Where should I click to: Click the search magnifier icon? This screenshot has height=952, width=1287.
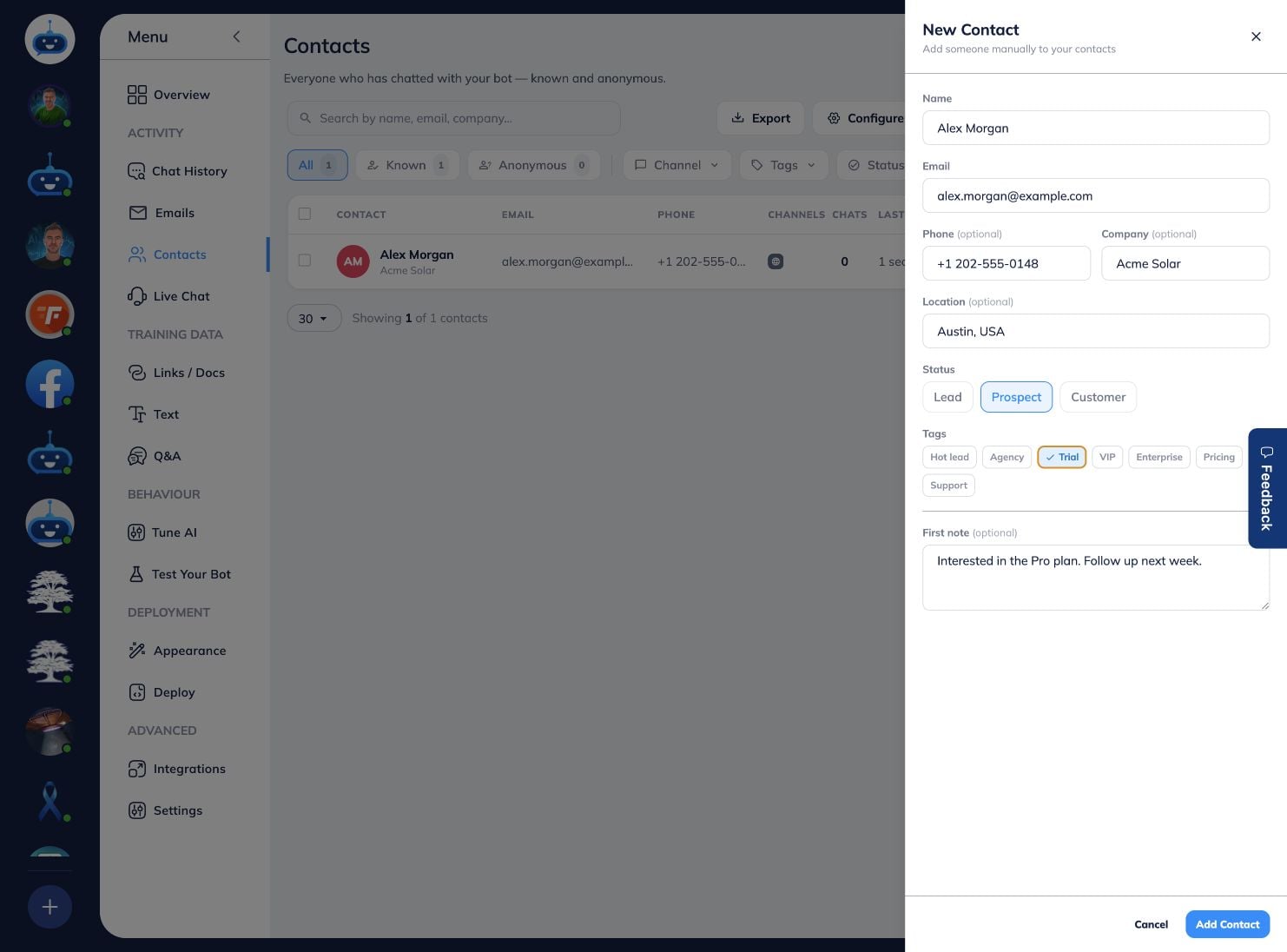(x=306, y=118)
